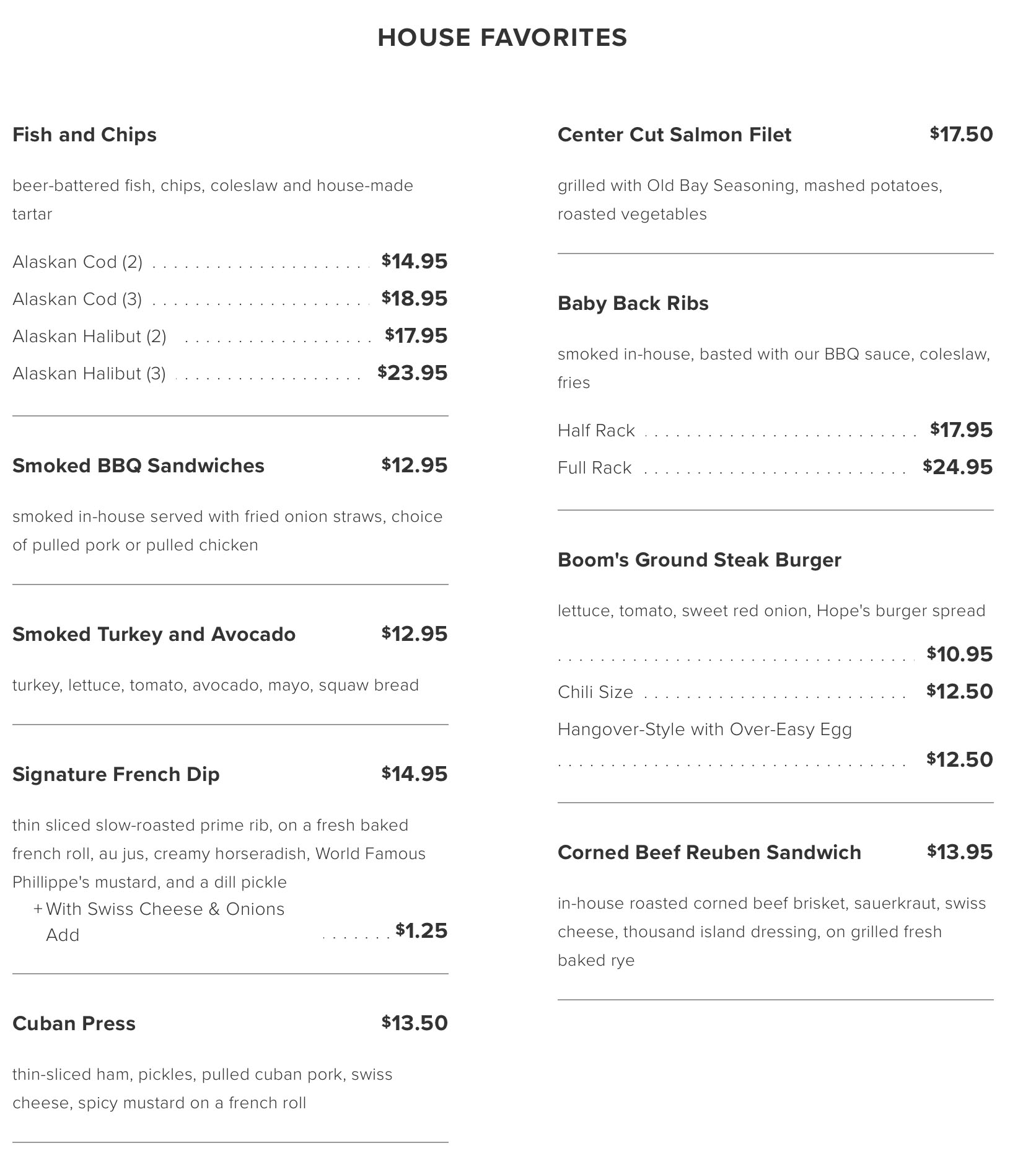
Task: Click the Cuban Press title
Action: [74, 1023]
